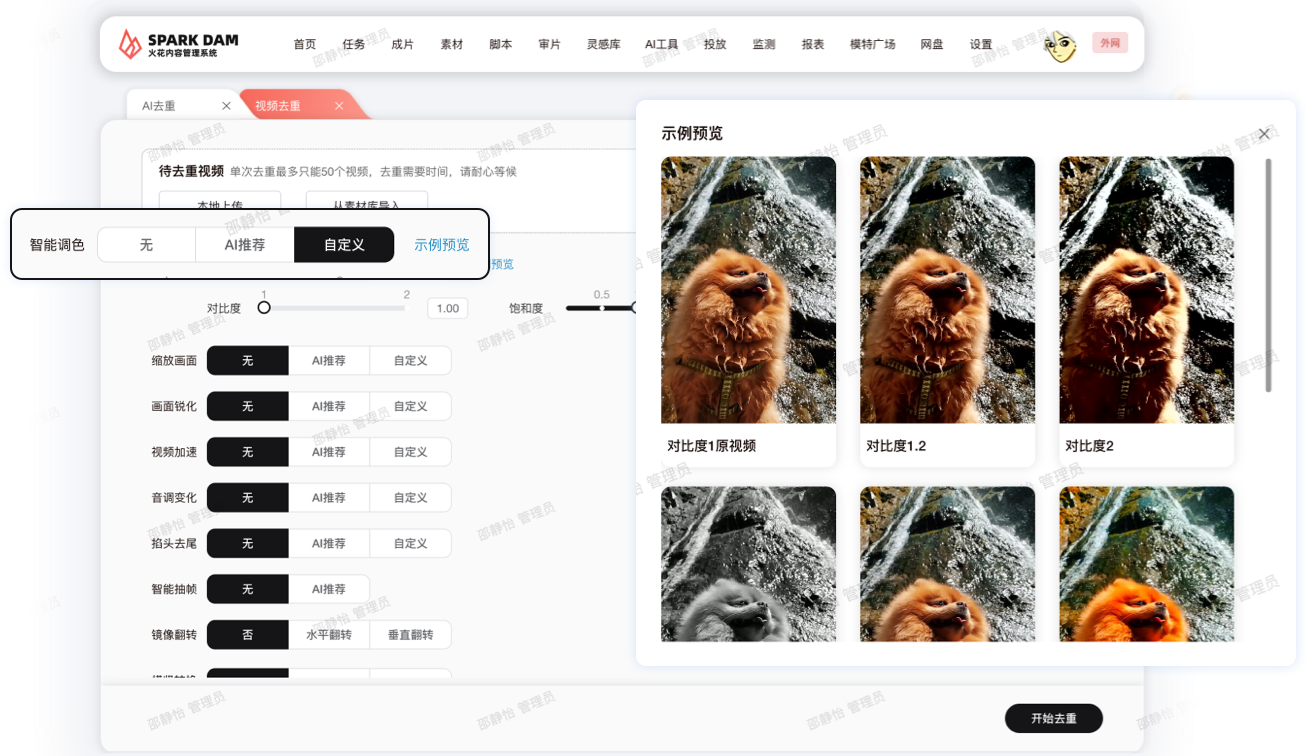
Task: Click the 对比度 value input field
Action: (447, 308)
